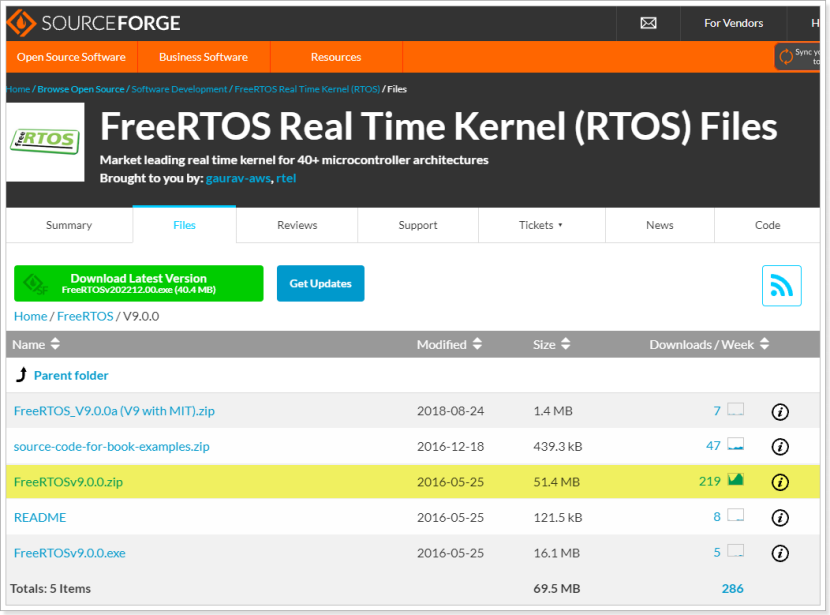This screenshot has width=830, height=615.
Task: Download FreeRTOSv9.0.0.zip
Action: point(68,482)
